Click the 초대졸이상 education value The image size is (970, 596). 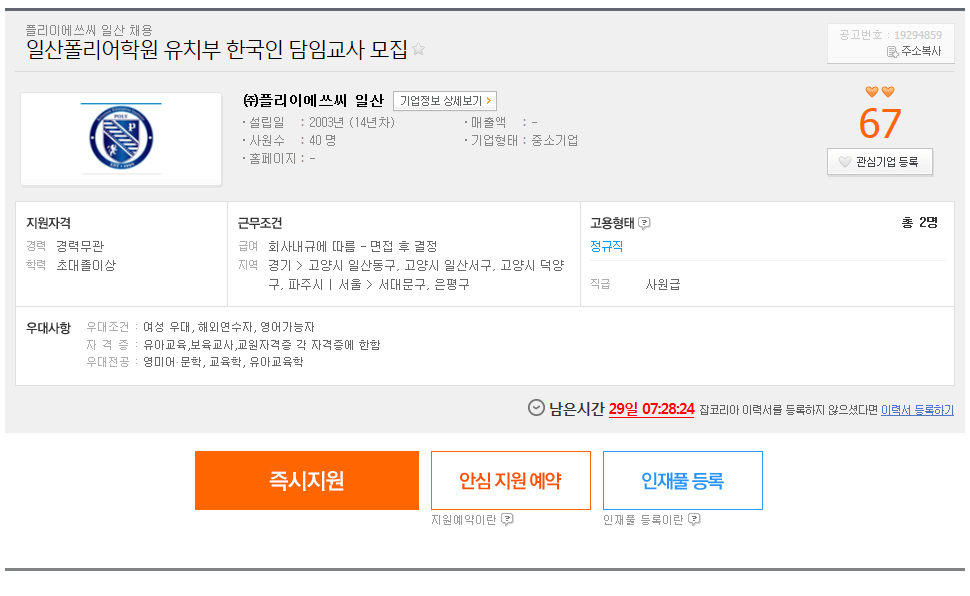(x=86, y=265)
